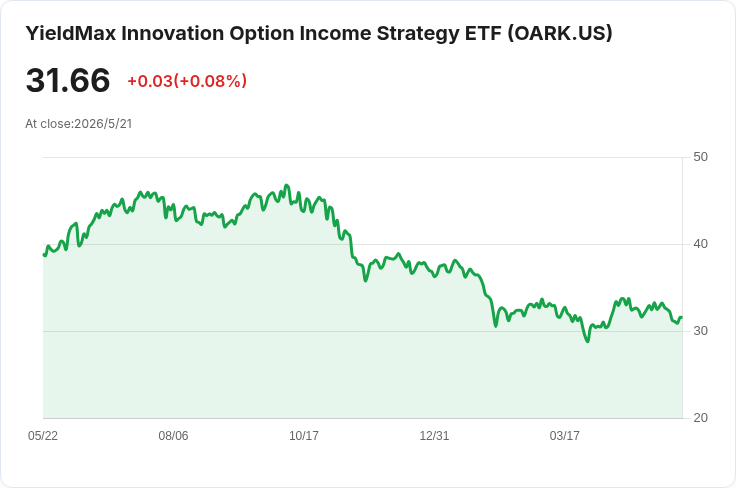Viewport: 736px width, 488px height.
Task: Click the chart's highest peak near 10/17
Action: click(287, 185)
